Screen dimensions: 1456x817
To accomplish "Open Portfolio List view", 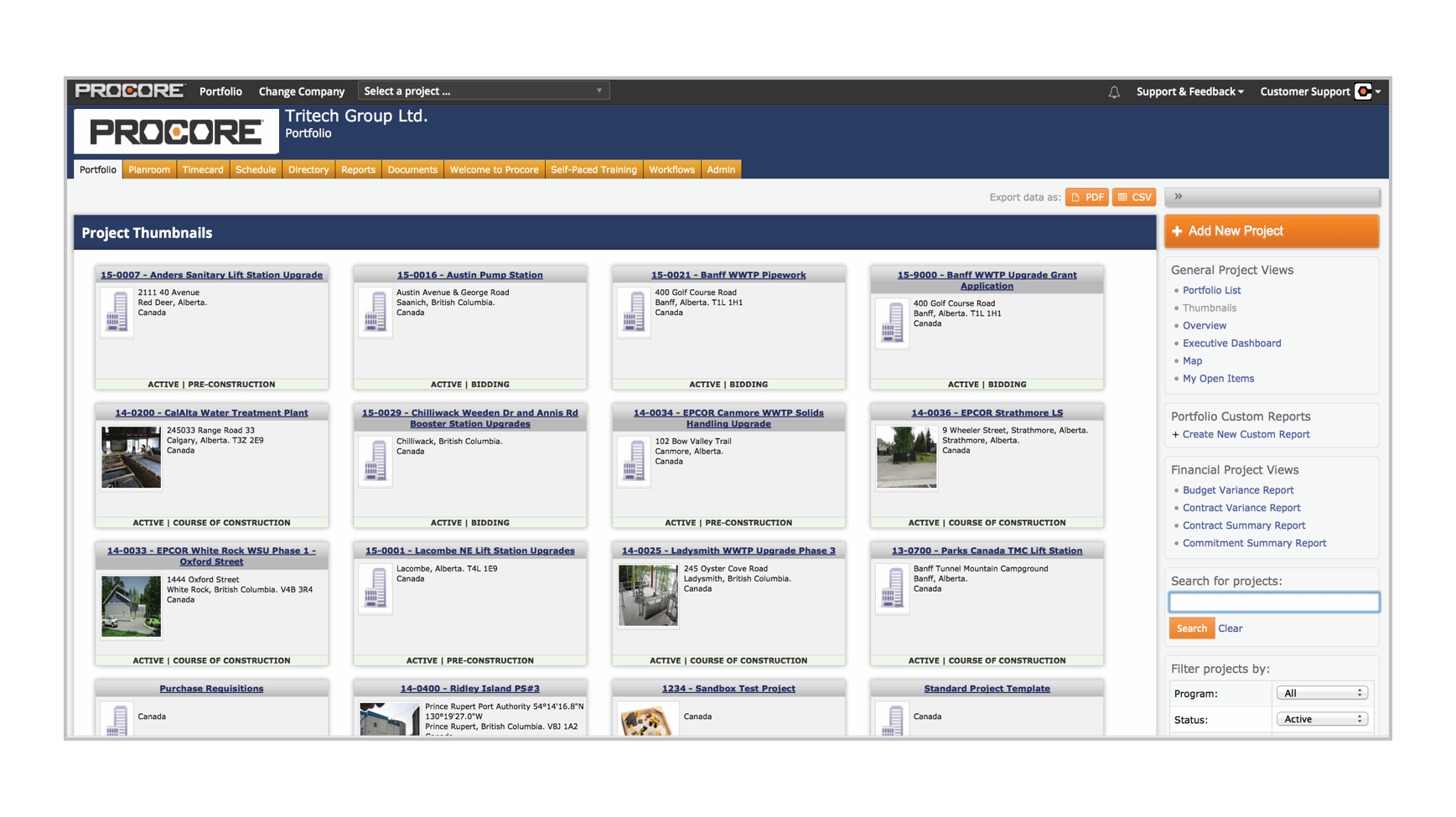I will (1211, 290).
